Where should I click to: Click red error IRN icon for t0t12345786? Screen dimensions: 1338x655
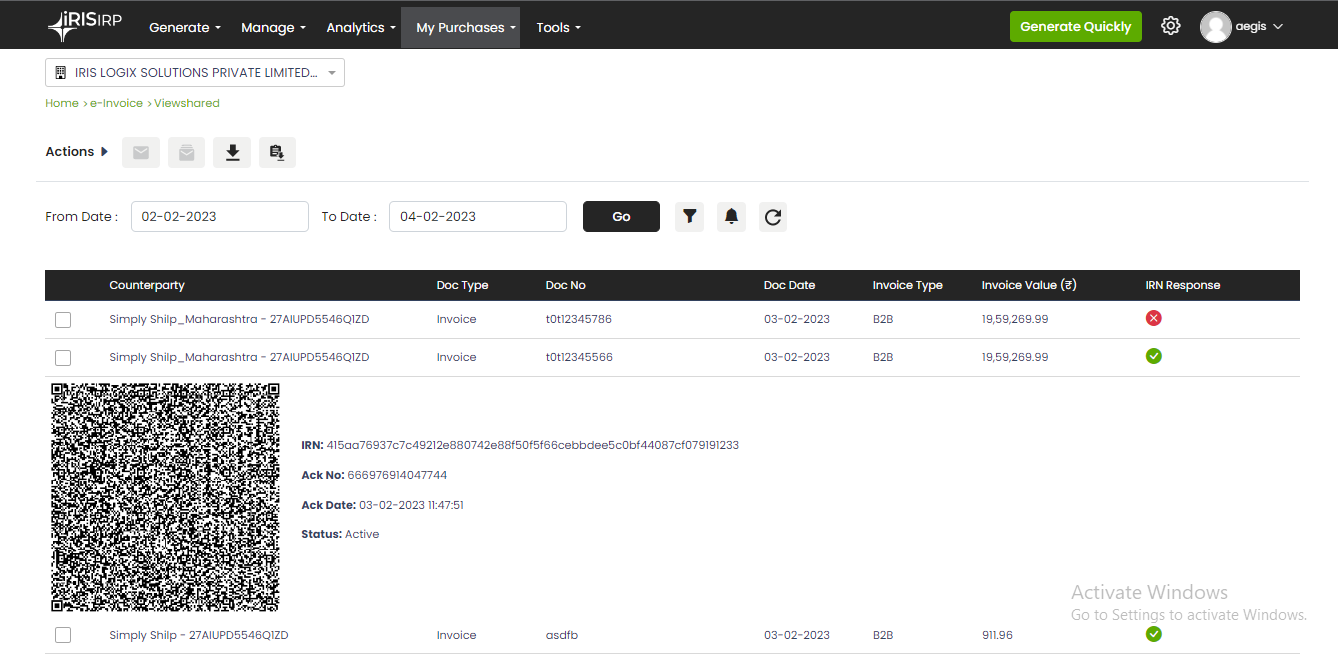[x=1153, y=318]
